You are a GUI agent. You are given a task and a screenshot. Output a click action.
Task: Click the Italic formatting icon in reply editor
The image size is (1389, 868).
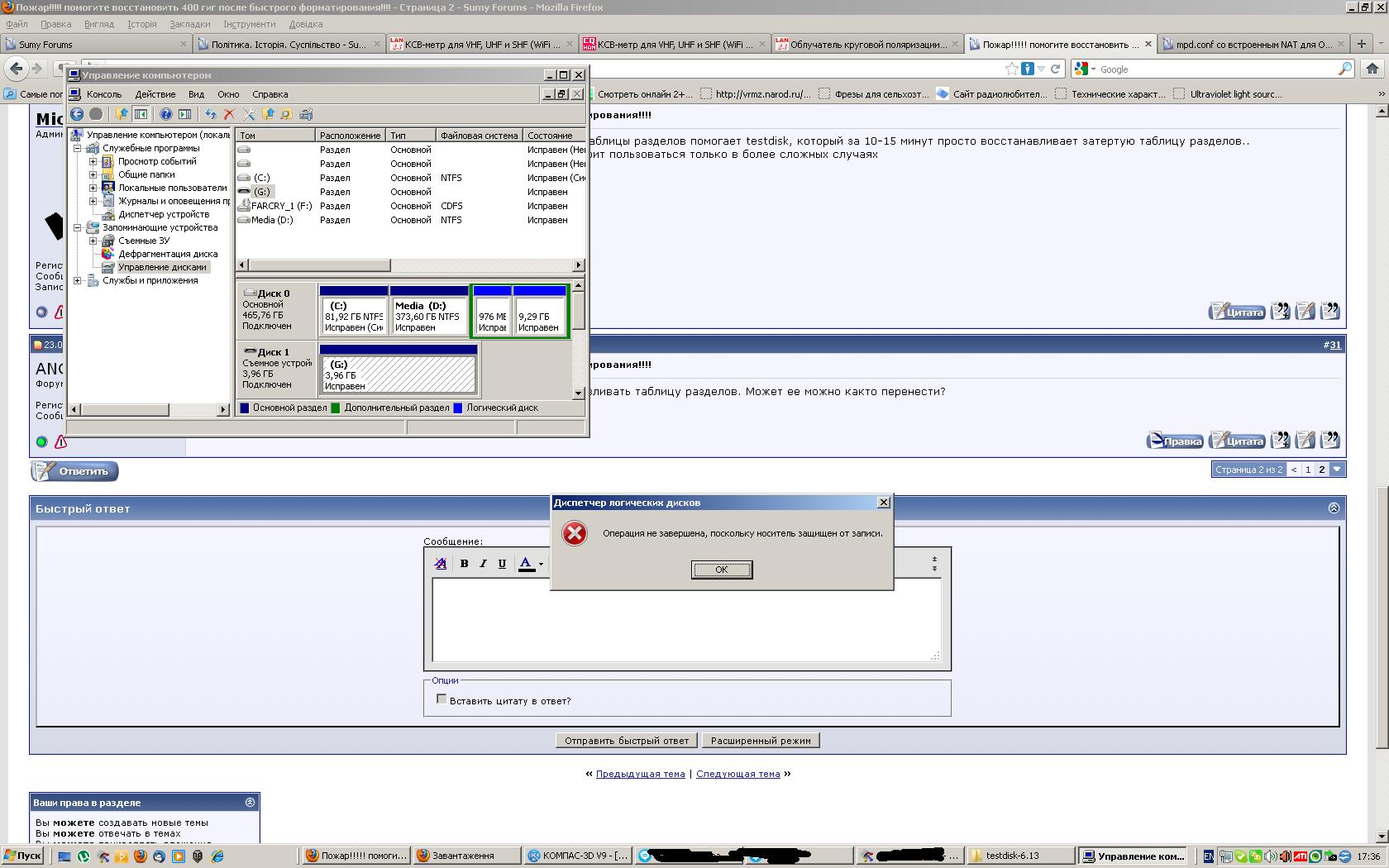tap(483, 564)
